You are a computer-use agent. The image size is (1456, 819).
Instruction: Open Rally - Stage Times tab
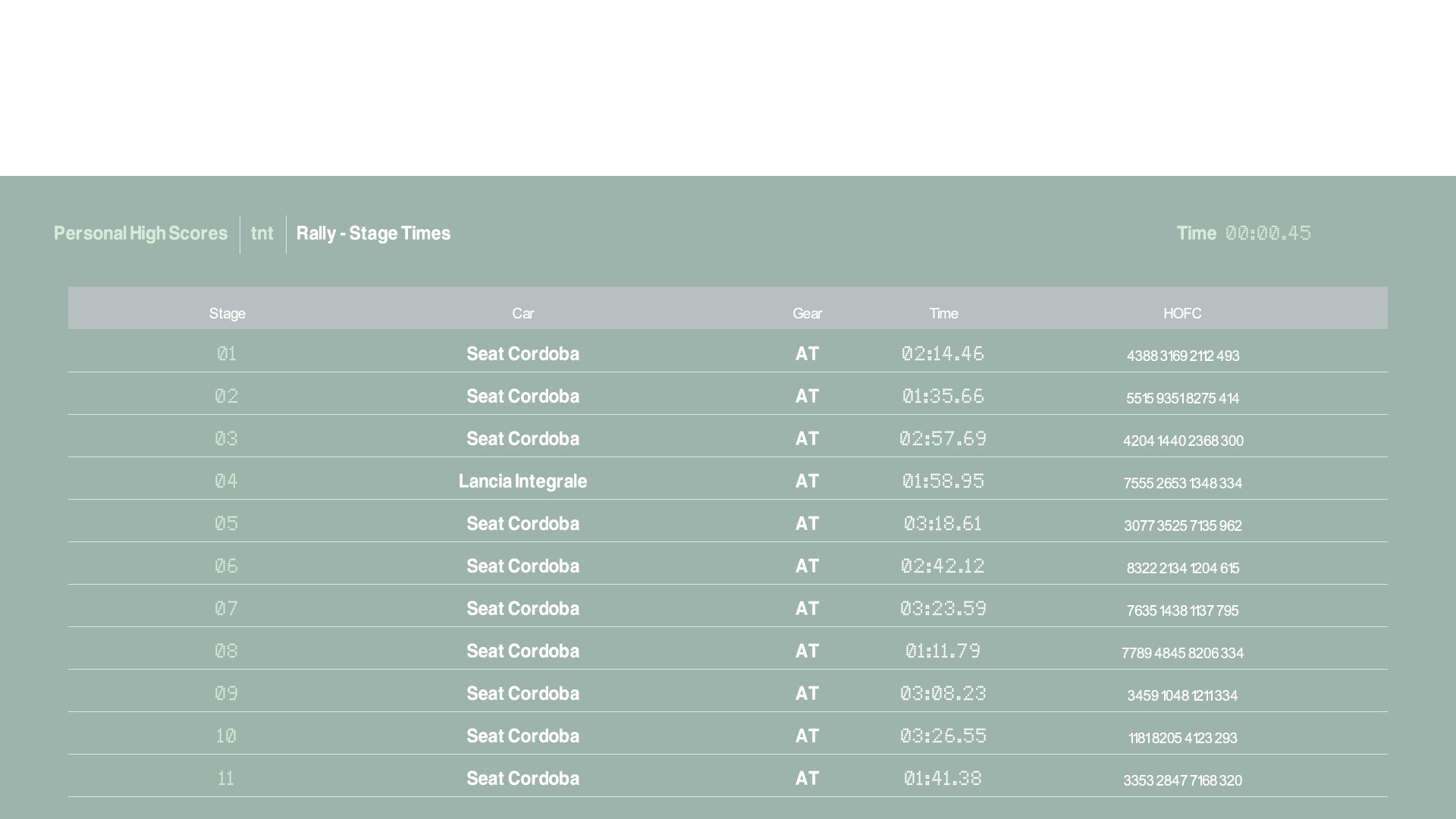(373, 233)
